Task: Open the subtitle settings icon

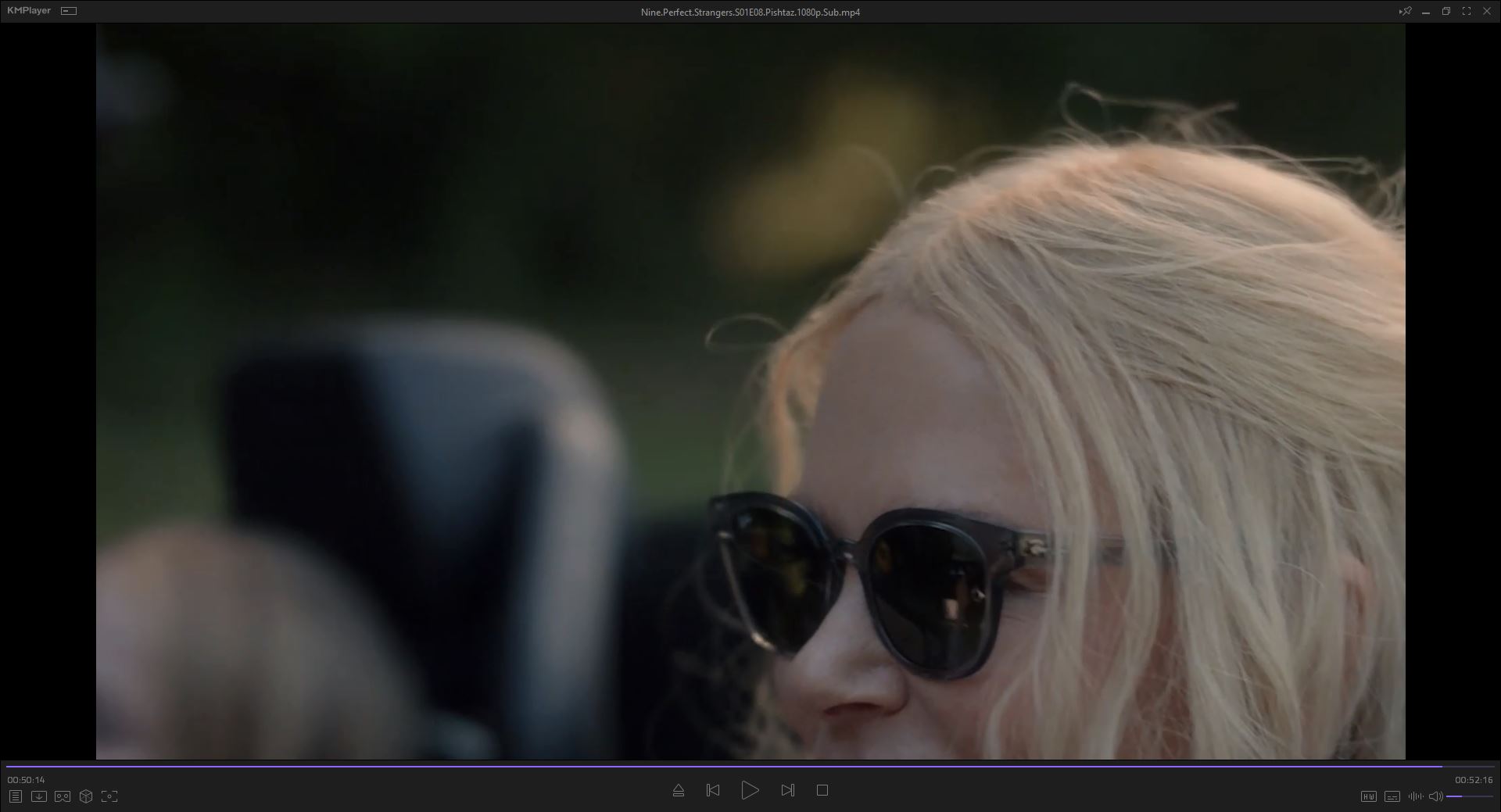Action: pyautogui.click(x=1392, y=796)
